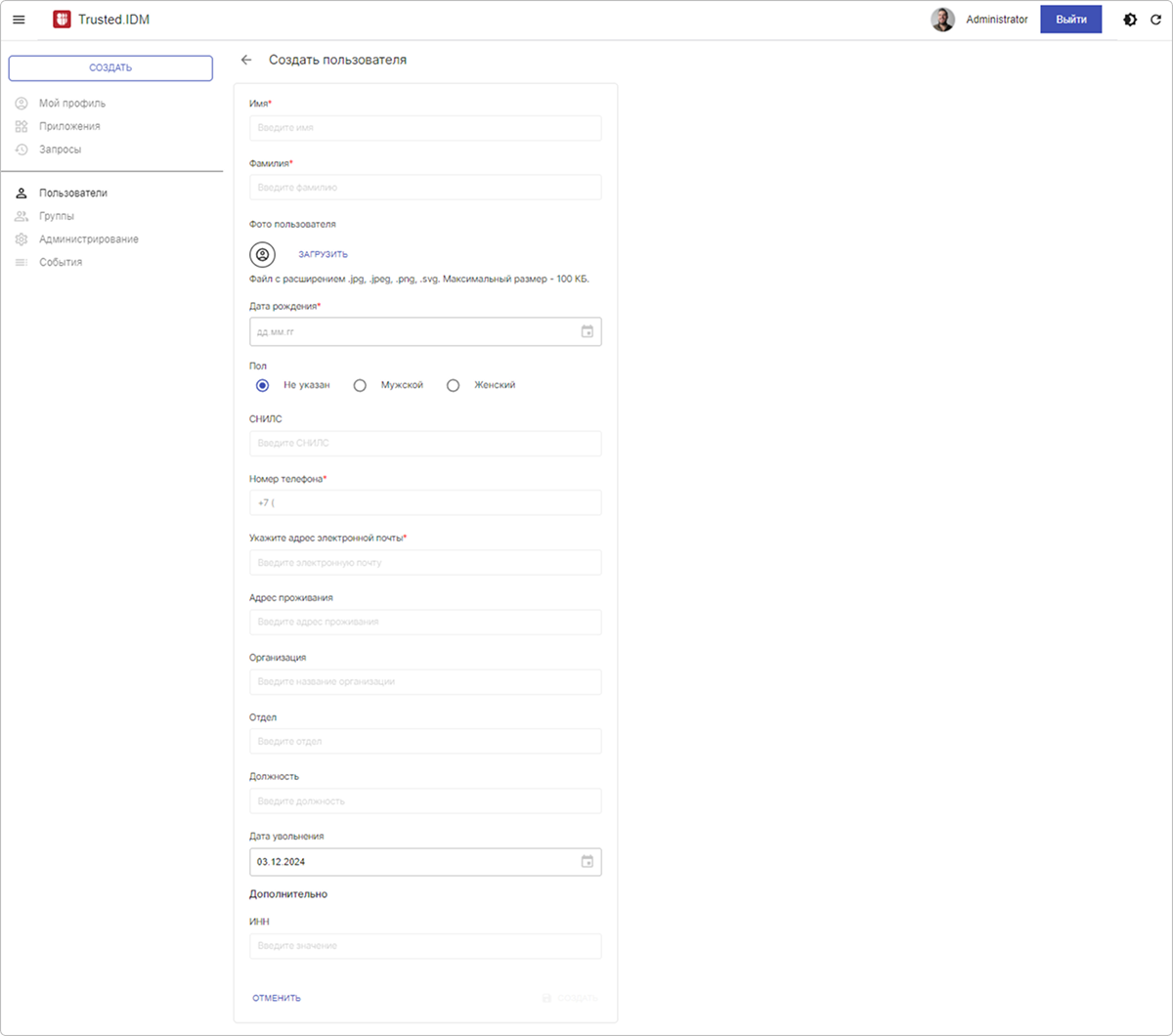This screenshot has height=1036, width=1173.
Task: Click the СОЗДАТЬ button in sidebar
Action: click(x=110, y=68)
